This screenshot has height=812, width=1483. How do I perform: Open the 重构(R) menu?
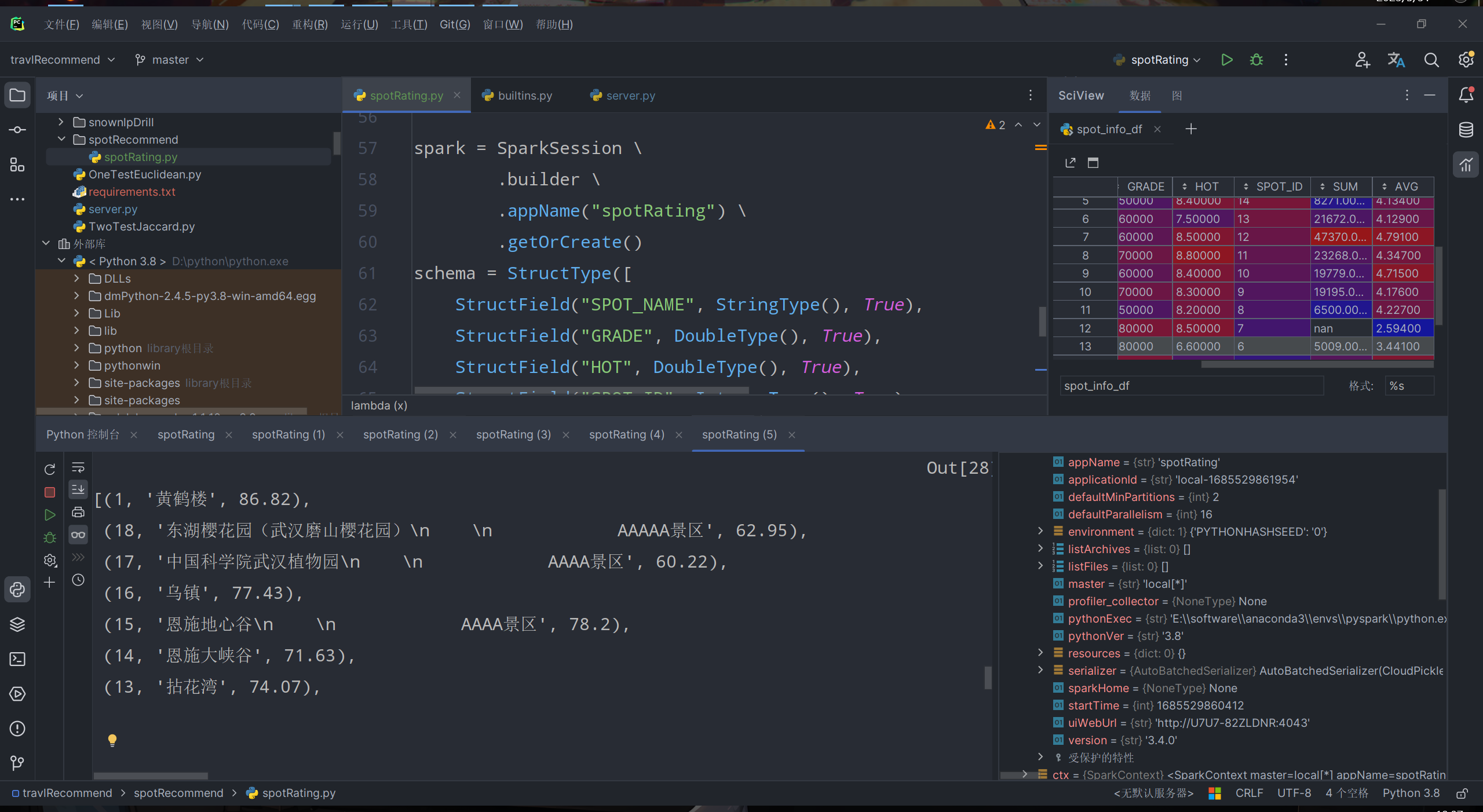[309, 24]
